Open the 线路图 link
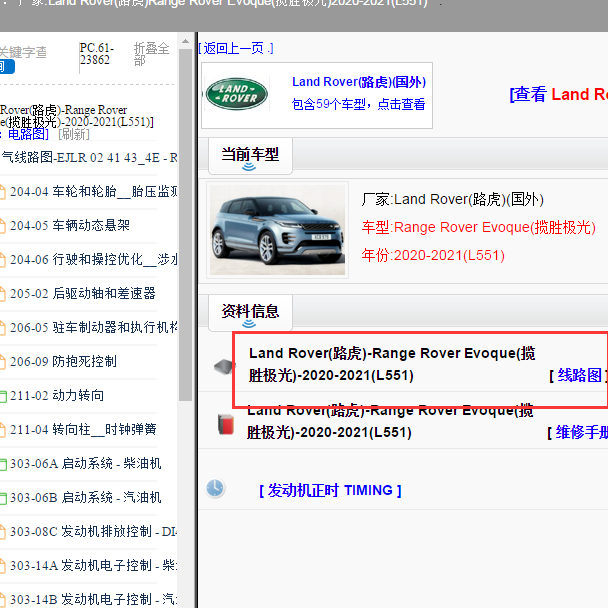This screenshot has width=608, height=608. [579, 375]
